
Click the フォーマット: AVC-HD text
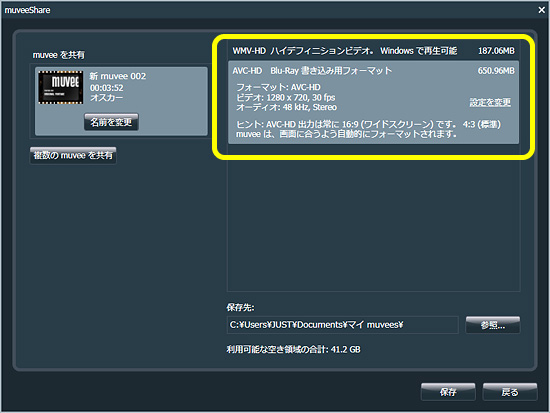pyautogui.click(x=278, y=87)
